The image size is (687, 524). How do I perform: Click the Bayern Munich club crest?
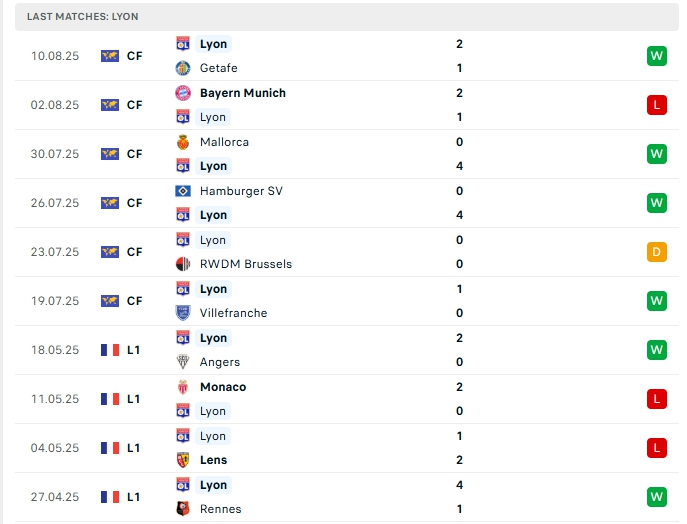[x=183, y=93]
